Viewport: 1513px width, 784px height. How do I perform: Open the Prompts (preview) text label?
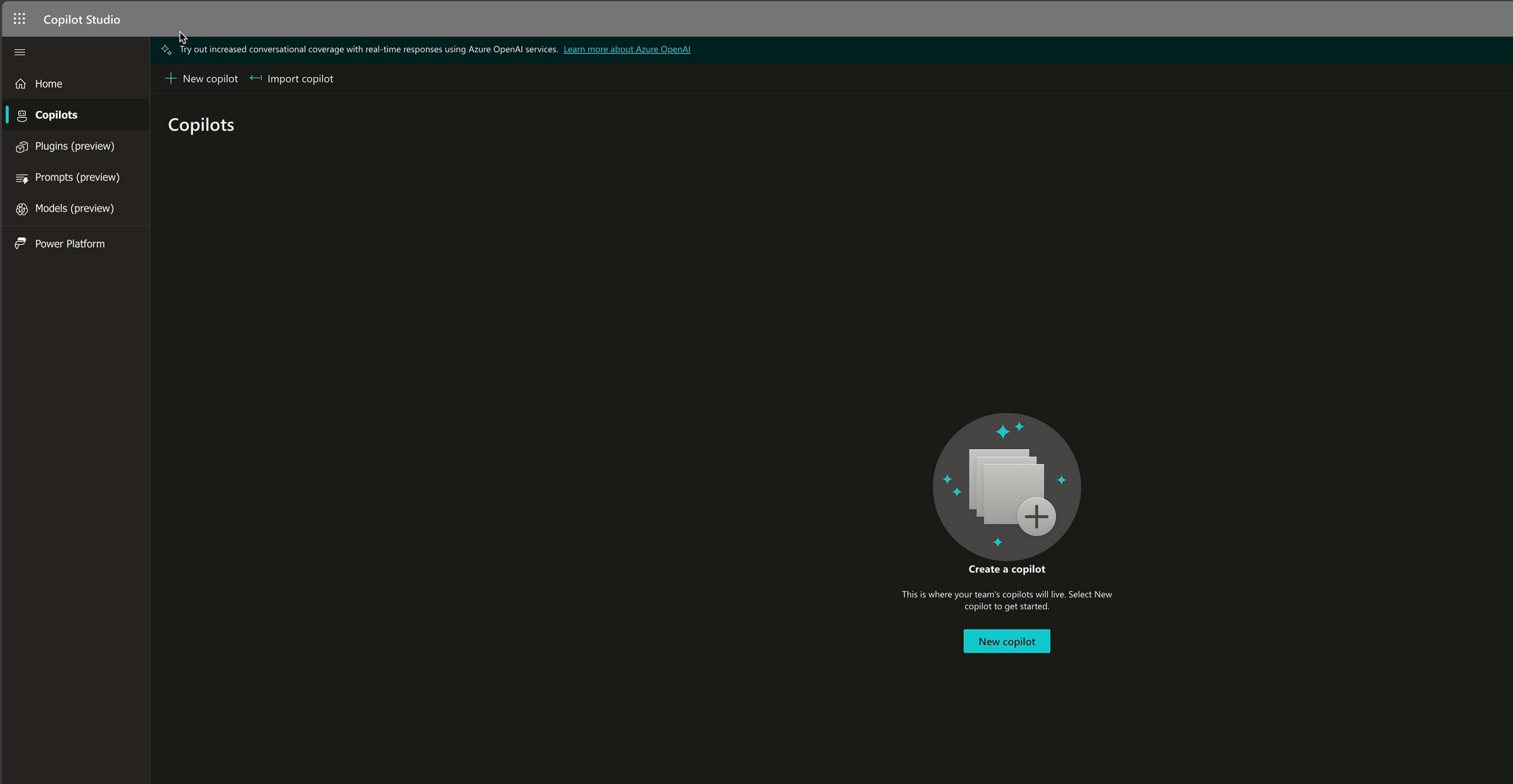pyautogui.click(x=77, y=177)
